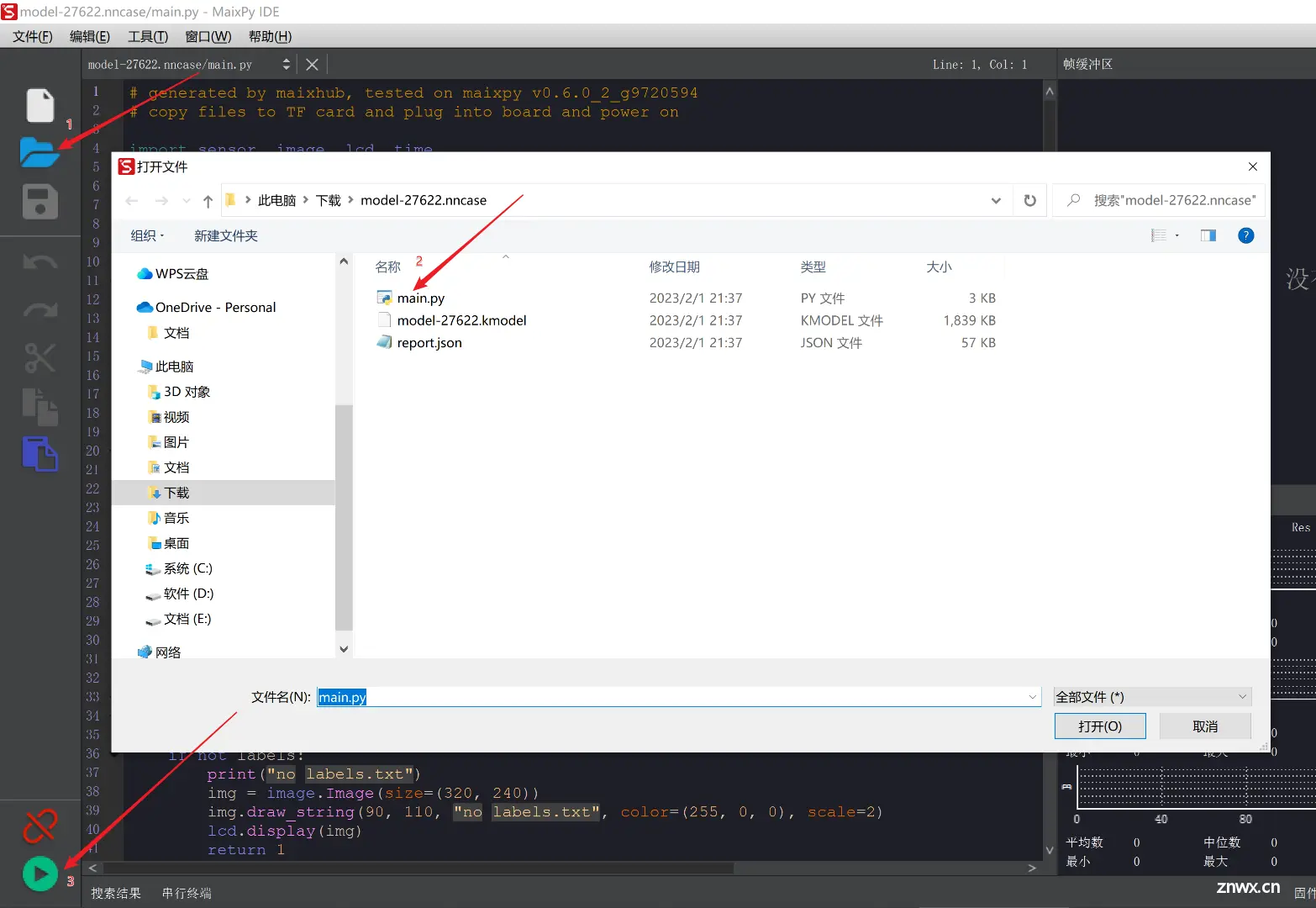The image size is (1316, 908).
Task: Sort by 修改日期 column header
Action: 675,267
